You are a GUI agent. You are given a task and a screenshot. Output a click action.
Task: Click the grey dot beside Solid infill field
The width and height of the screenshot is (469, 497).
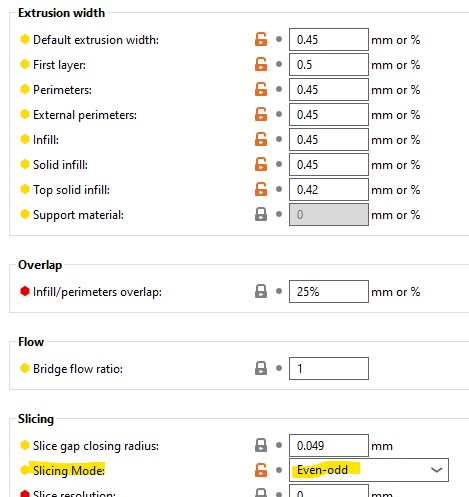279,164
